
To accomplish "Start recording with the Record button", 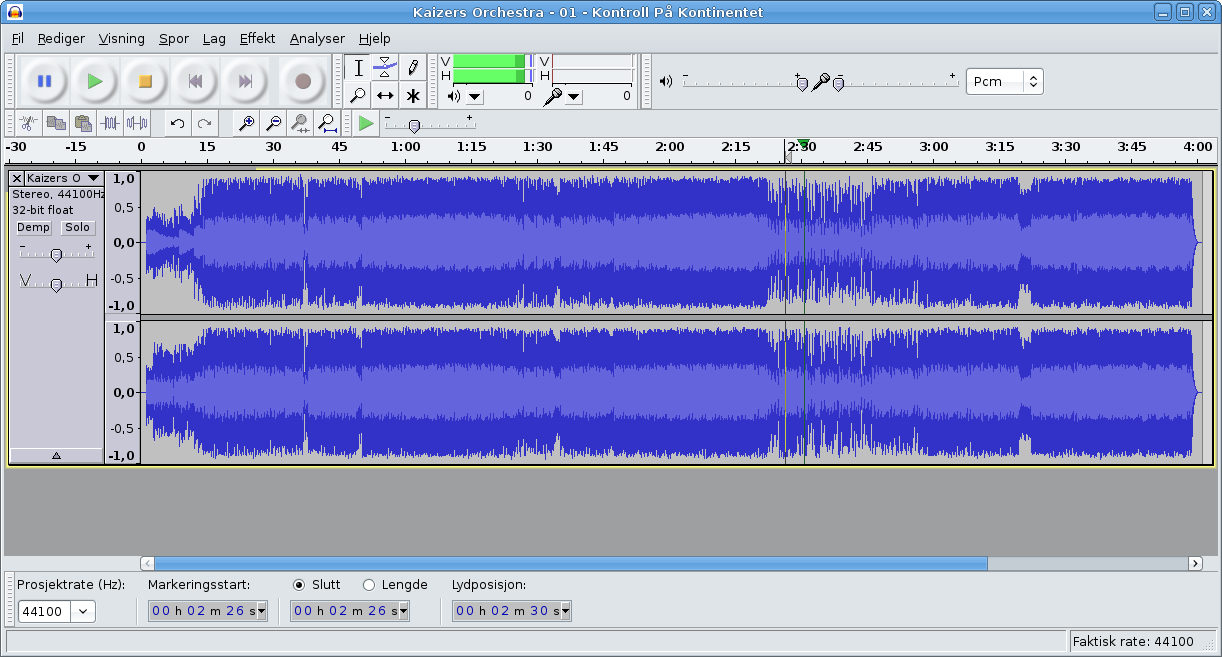I will [x=303, y=81].
